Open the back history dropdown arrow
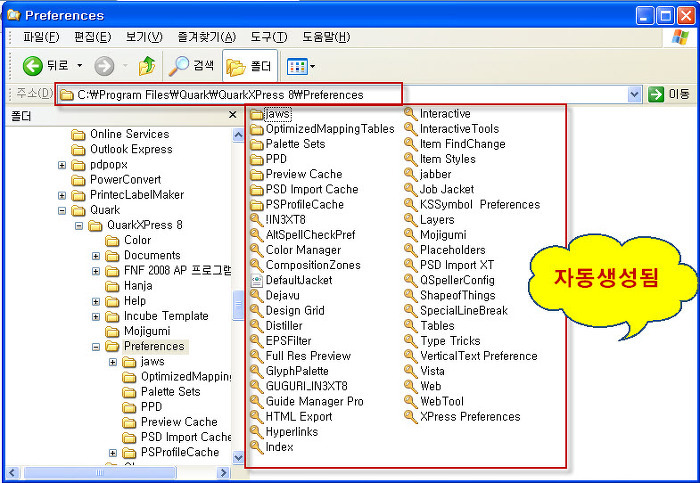The image size is (700, 483). point(80,66)
